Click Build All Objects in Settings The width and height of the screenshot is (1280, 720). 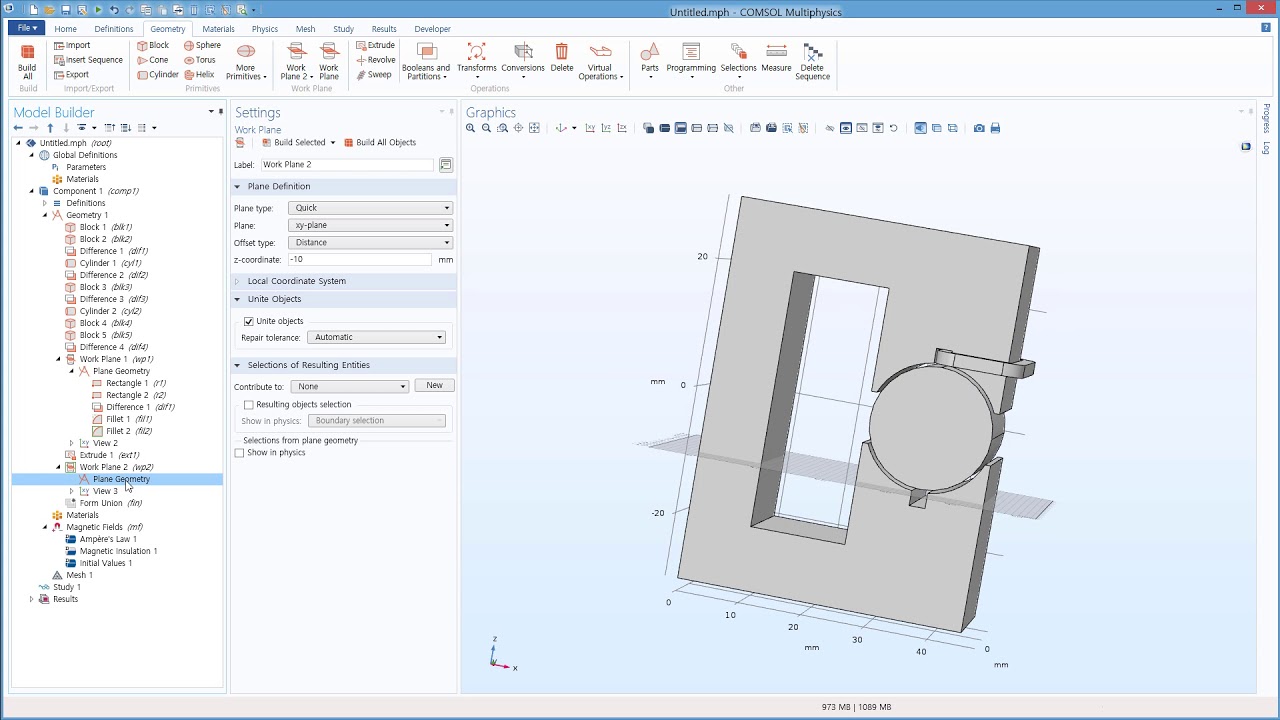pyautogui.click(x=380, y=142)
